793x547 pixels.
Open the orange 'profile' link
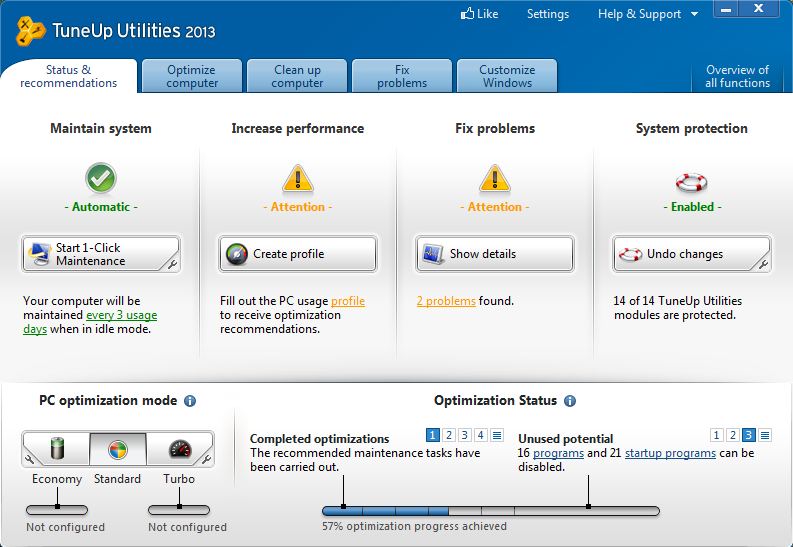click(348, 301)
